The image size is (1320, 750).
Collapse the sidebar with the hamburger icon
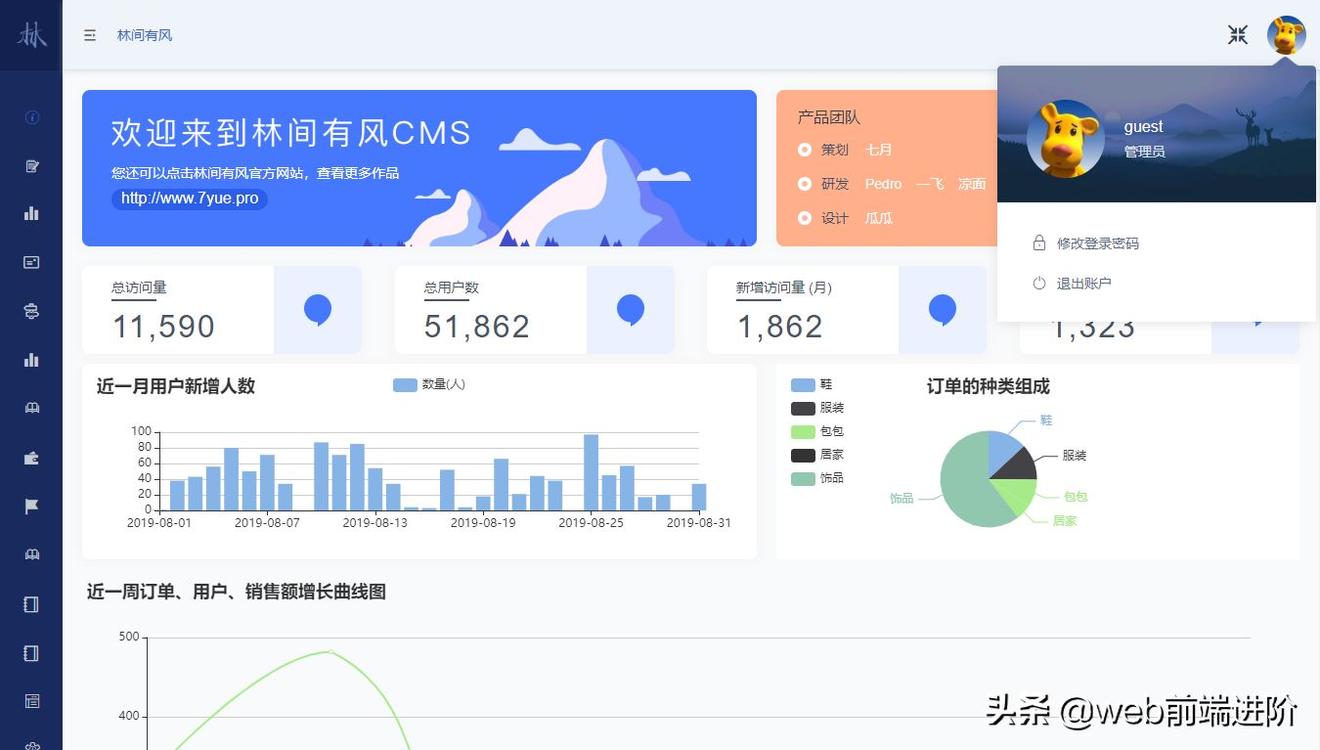click(90, 35)
